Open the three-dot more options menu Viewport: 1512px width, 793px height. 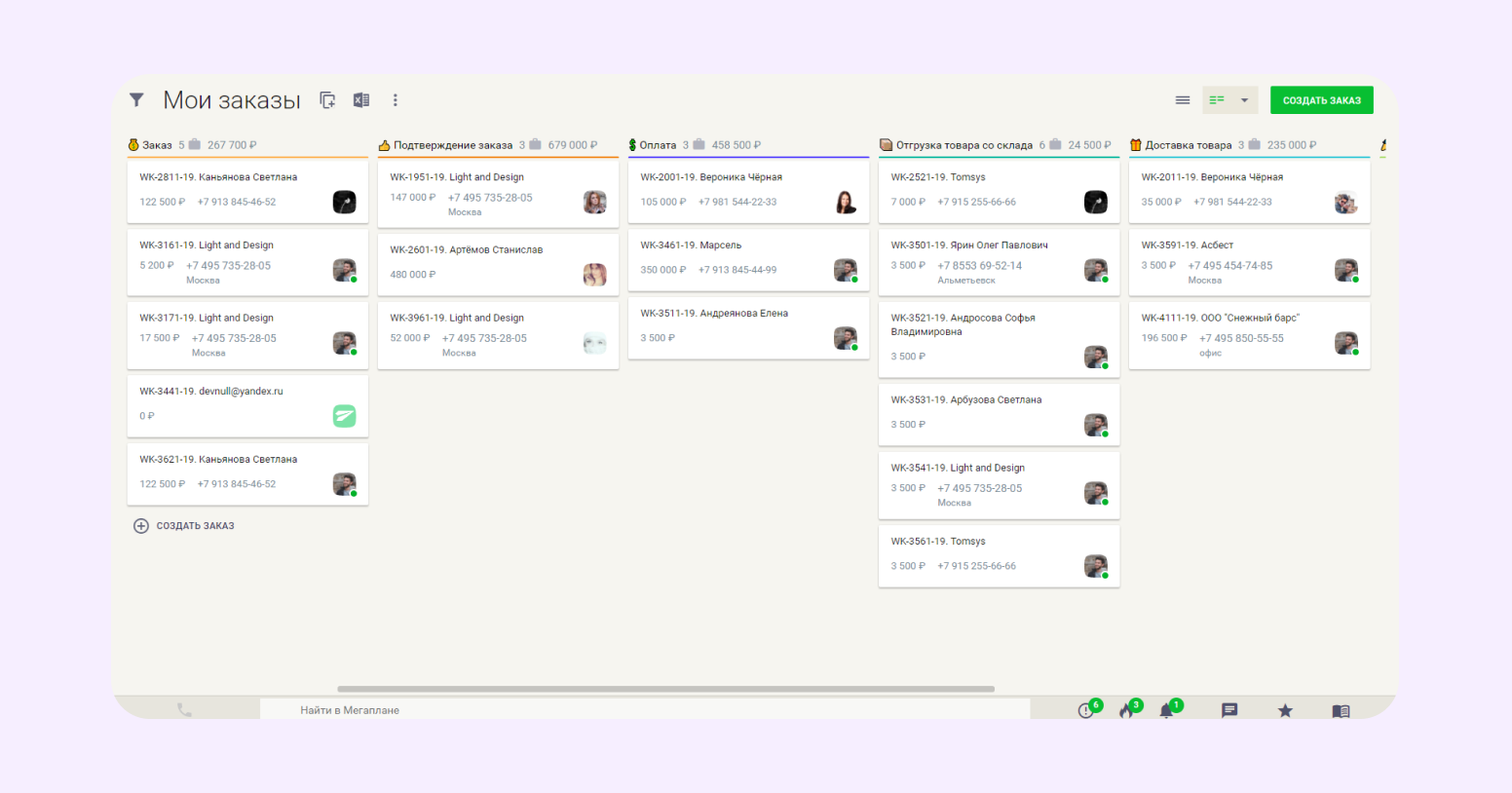(x=395, y=100)
